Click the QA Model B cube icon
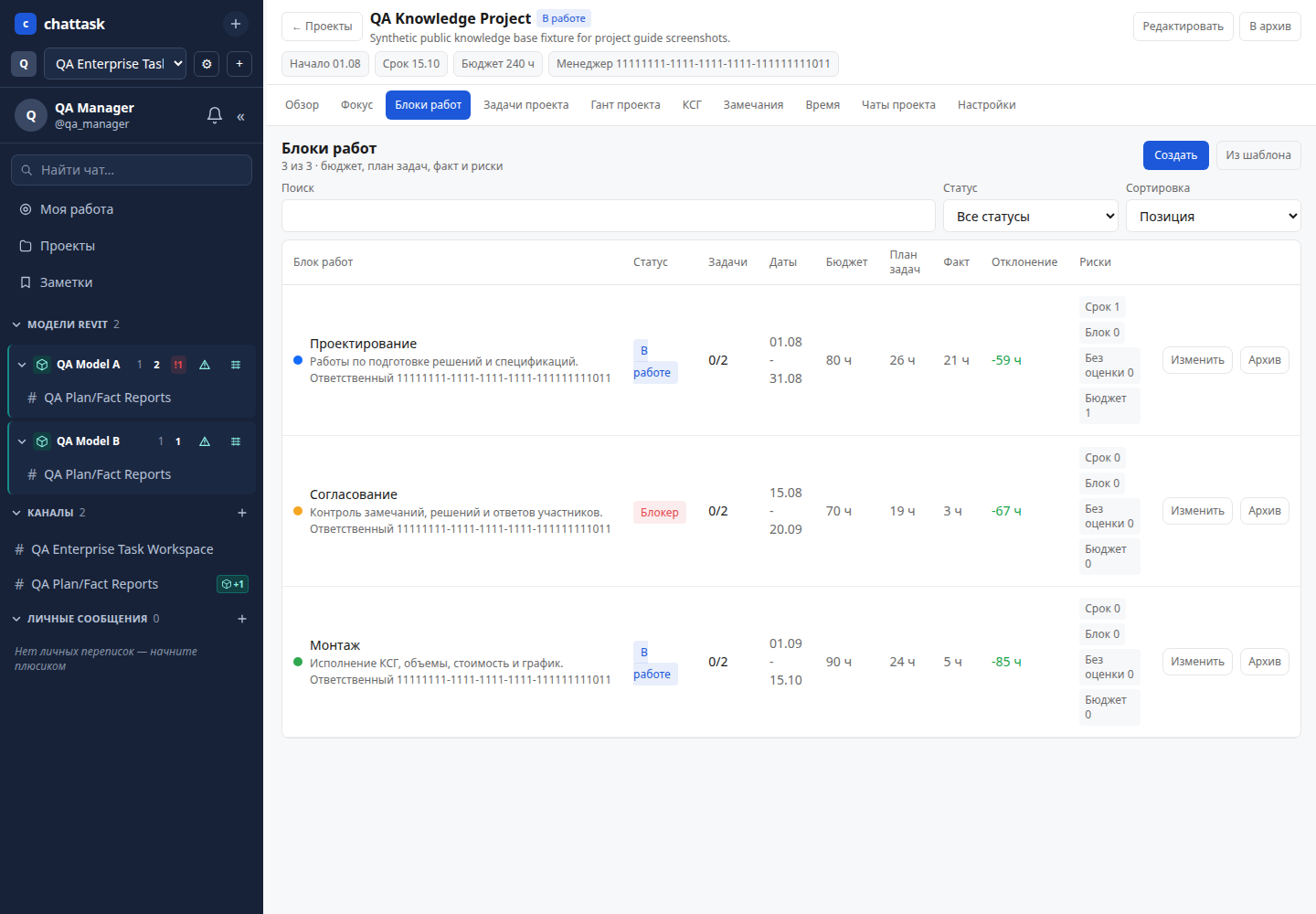The width and height of the screenshot is (1316, 914). 42,441
